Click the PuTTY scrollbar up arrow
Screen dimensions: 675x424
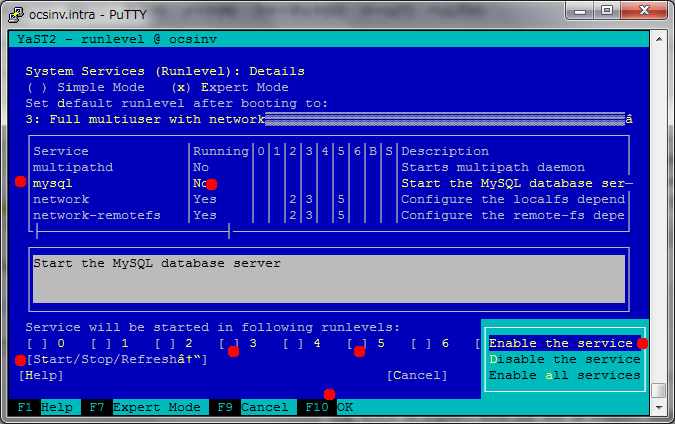pos(659,39)
